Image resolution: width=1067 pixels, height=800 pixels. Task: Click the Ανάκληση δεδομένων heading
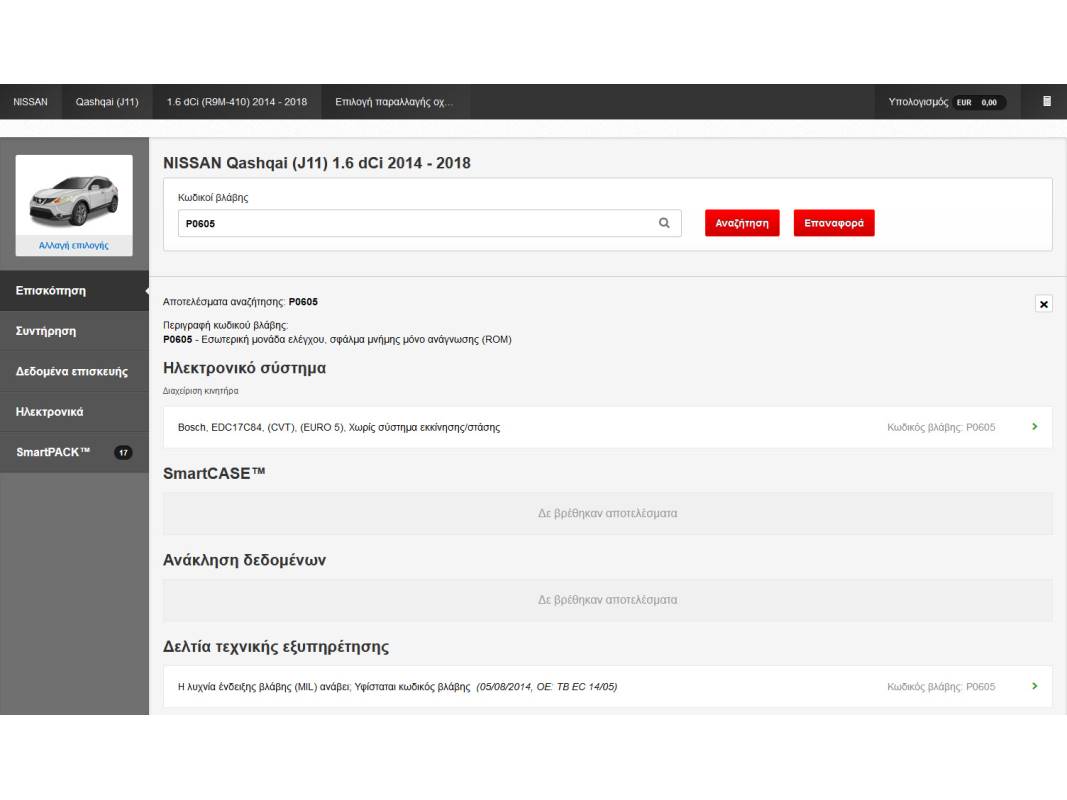[244, 560]
